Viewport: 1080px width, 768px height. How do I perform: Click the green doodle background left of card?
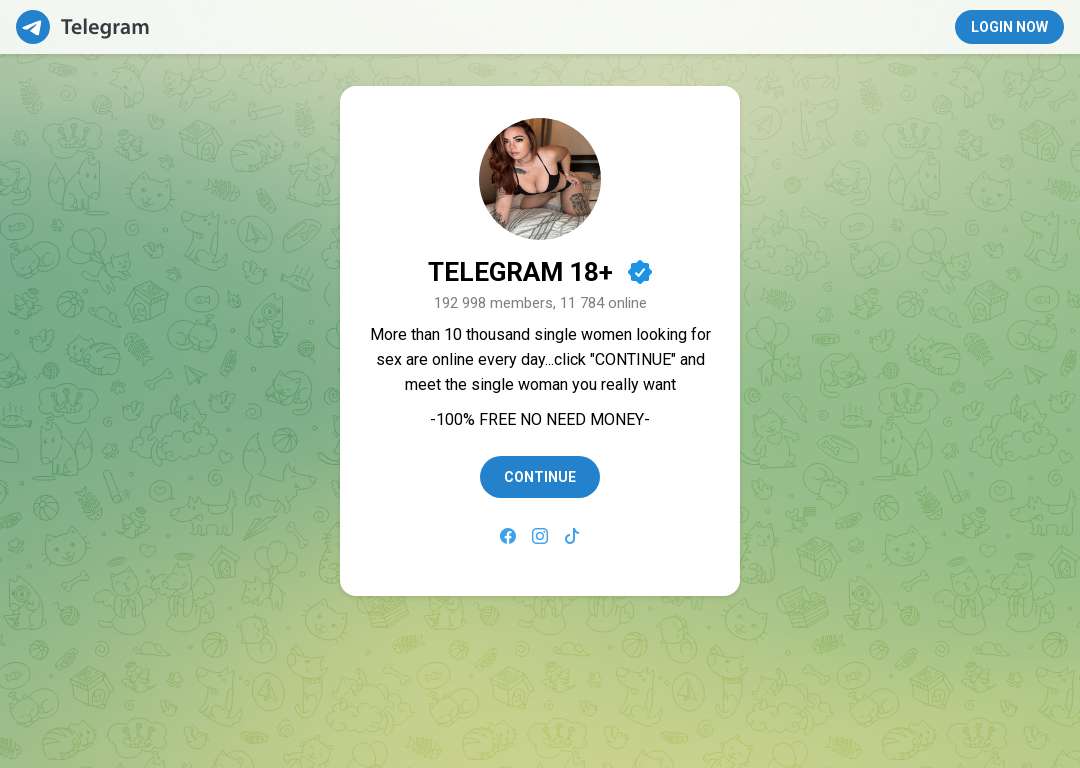pyautogui.click(x=169, y=344)
